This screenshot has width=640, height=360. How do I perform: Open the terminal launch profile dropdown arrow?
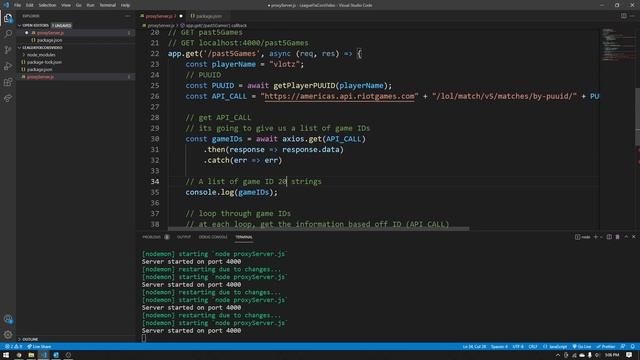[601, 237]
